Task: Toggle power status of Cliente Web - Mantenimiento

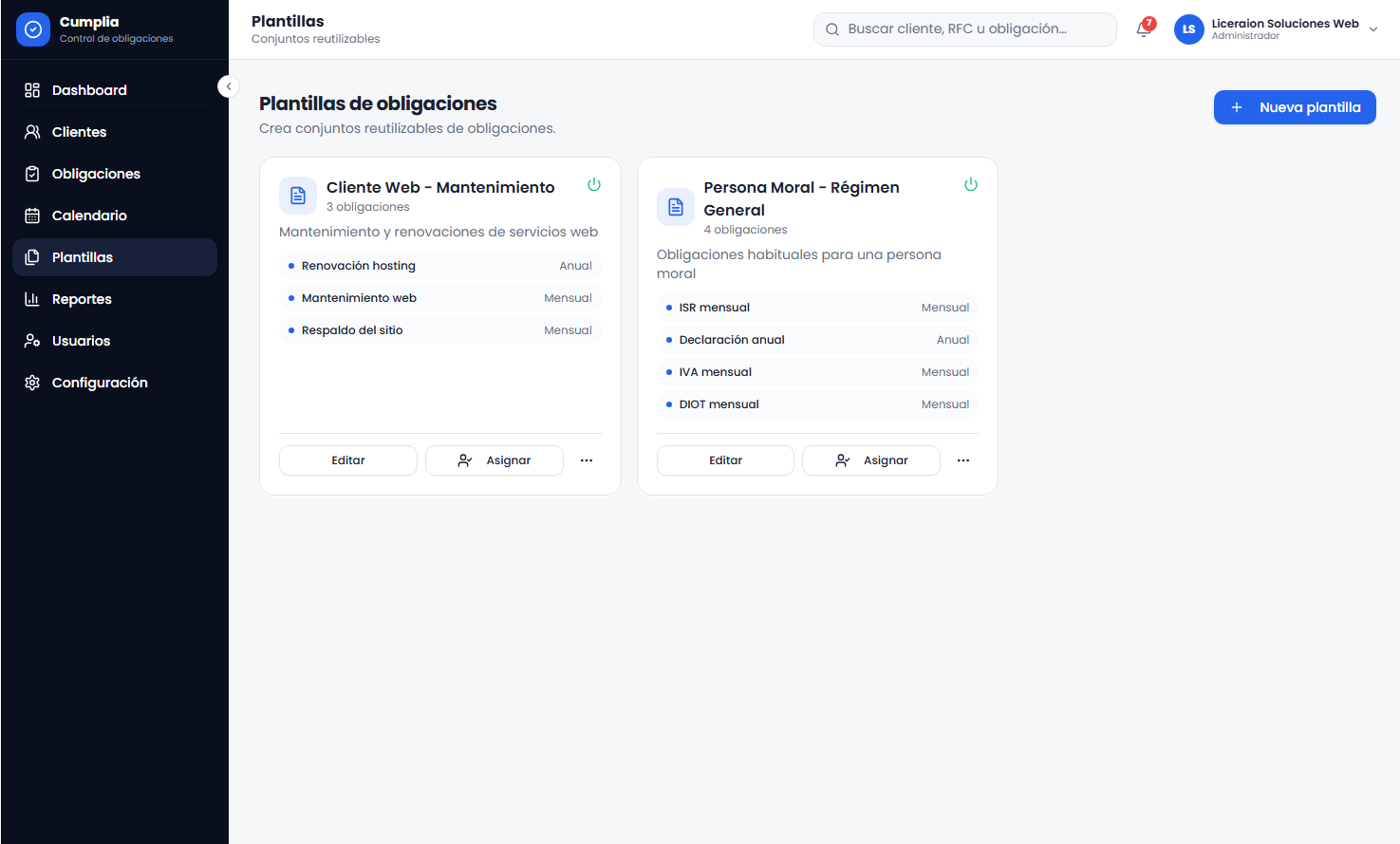Action: tap(594, 184)
